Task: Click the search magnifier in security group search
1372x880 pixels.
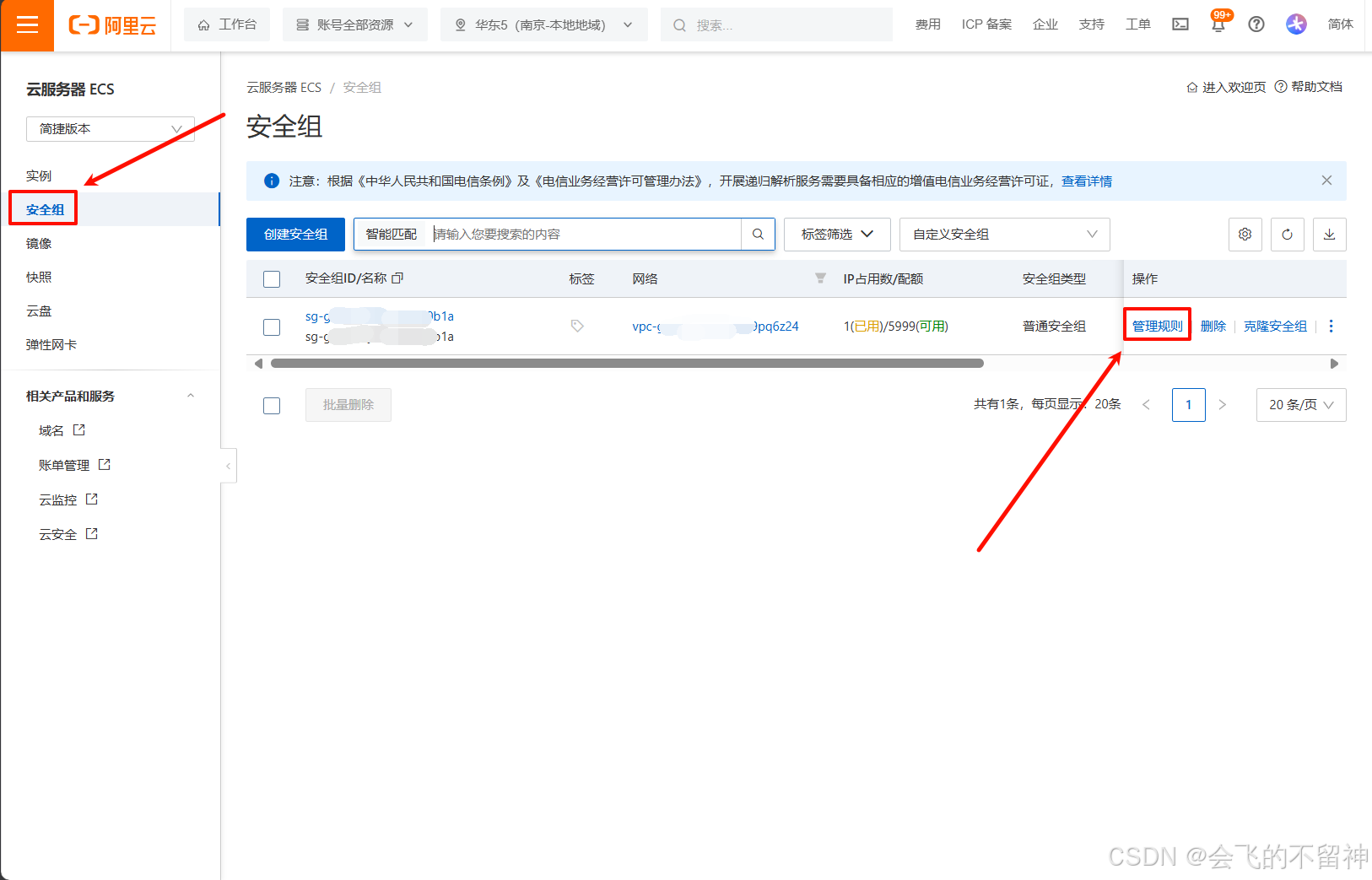Action: [758, 235]
